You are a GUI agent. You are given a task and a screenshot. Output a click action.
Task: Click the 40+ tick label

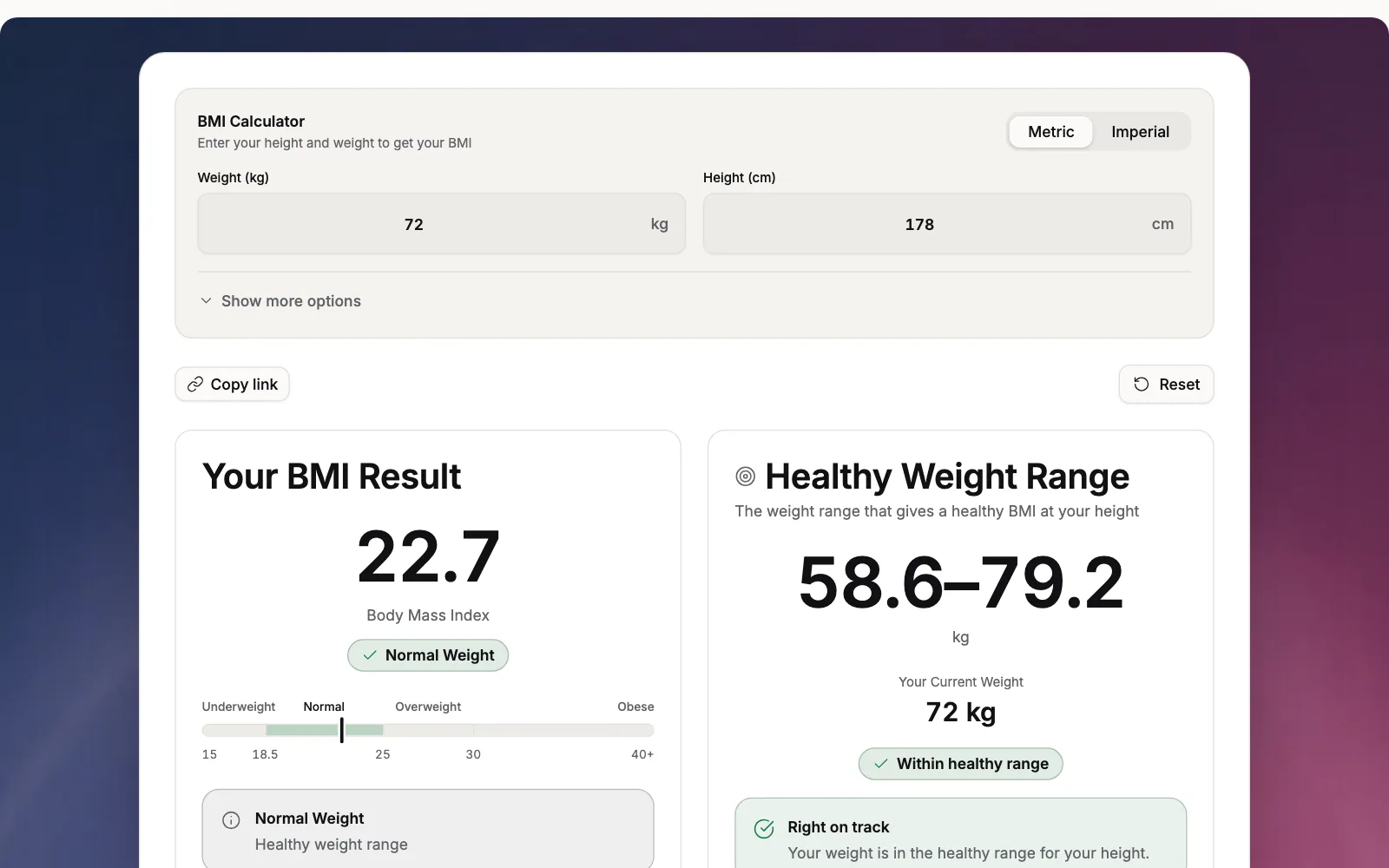[642, 754]
